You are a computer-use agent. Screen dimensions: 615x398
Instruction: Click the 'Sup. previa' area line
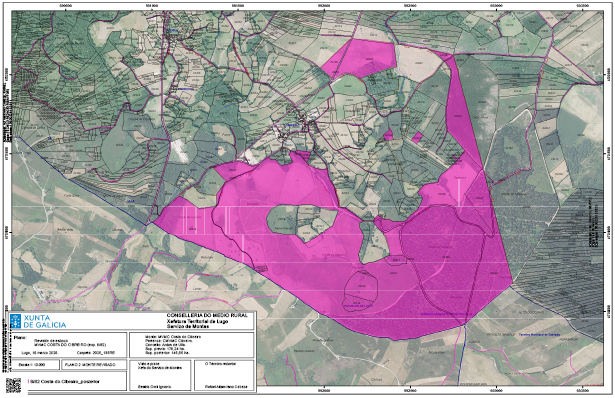tap(165, 349)
